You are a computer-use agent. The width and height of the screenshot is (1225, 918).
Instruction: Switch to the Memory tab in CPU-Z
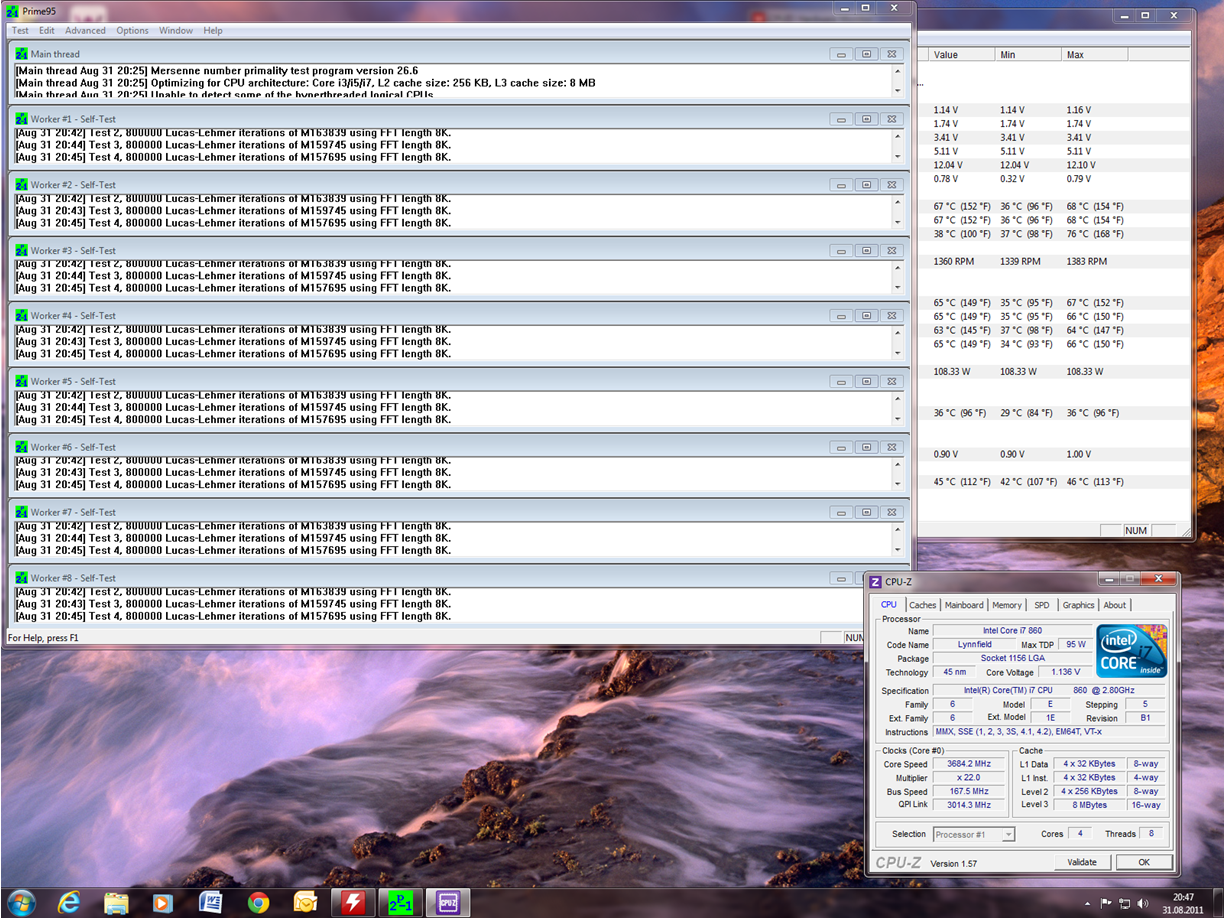[1007, 605]
